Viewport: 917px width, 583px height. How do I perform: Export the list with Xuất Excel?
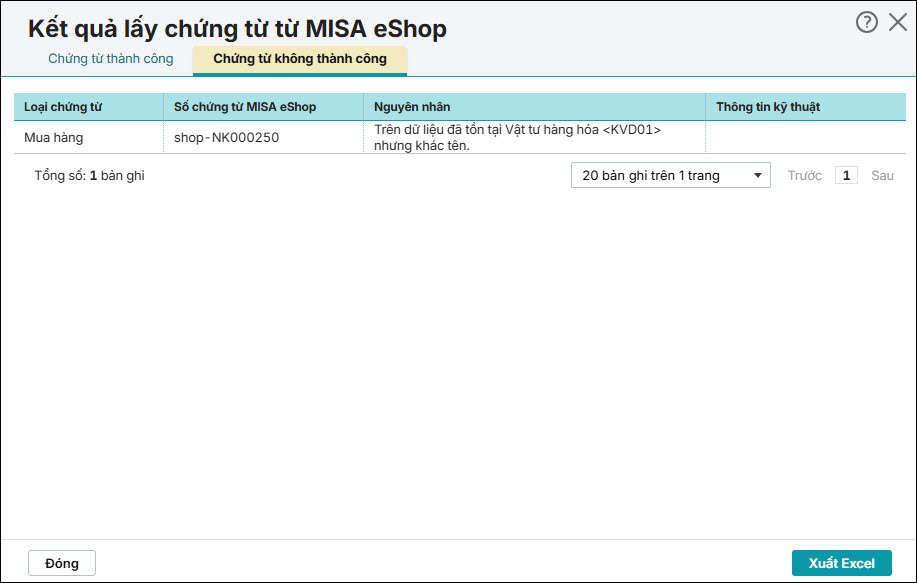click(x=841, y=563)
